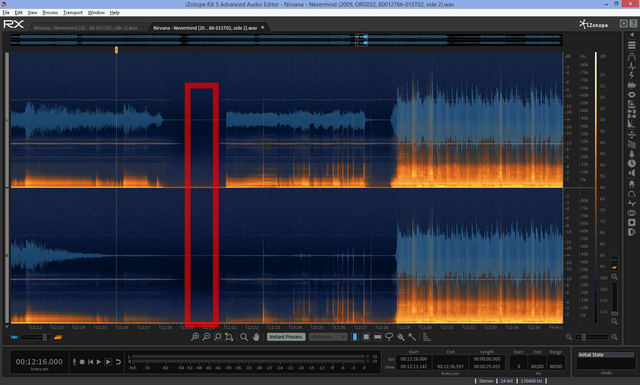
Task: Select the hand Grab tool
Action: 256,337
